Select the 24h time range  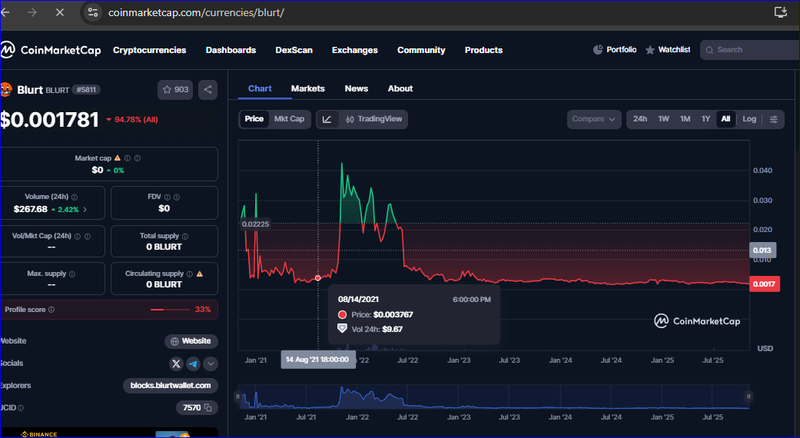640,119
